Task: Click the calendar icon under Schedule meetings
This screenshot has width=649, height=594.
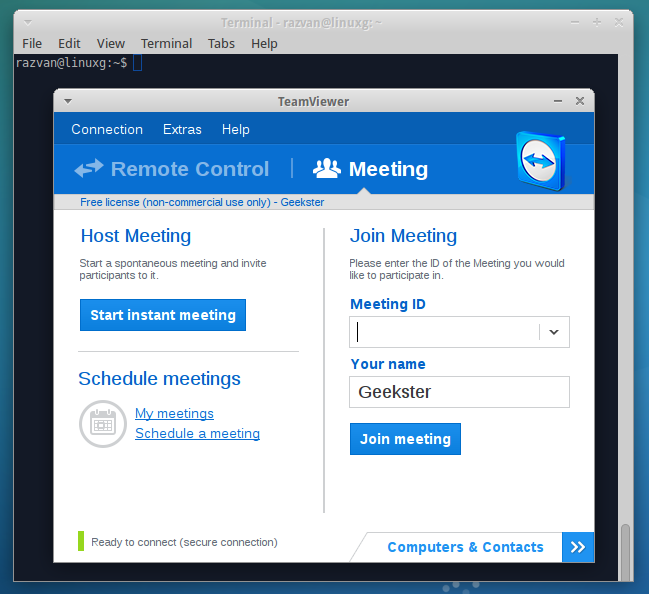Action: [103, 424]
